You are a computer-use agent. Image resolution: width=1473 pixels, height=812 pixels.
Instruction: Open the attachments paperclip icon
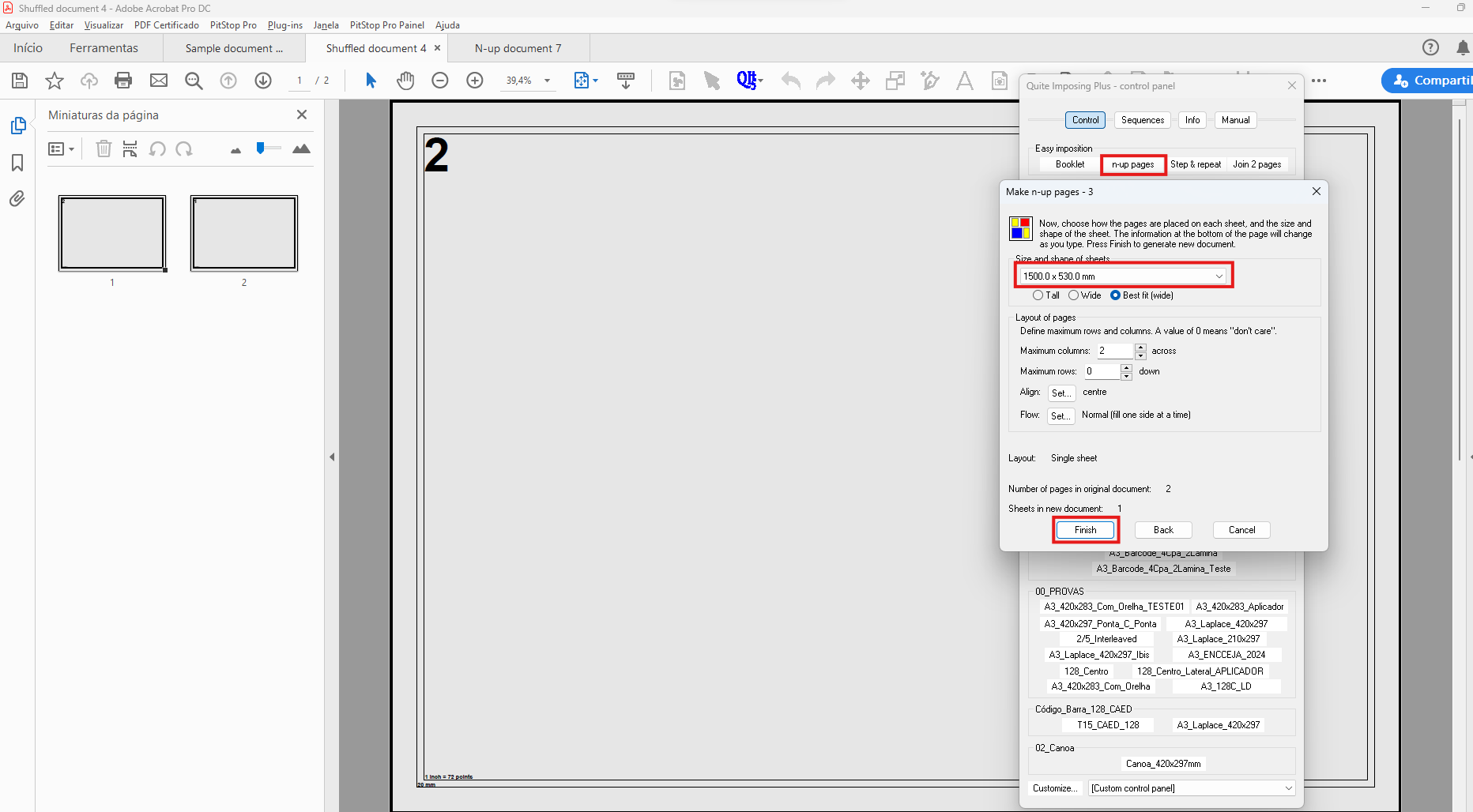[17, 198]
